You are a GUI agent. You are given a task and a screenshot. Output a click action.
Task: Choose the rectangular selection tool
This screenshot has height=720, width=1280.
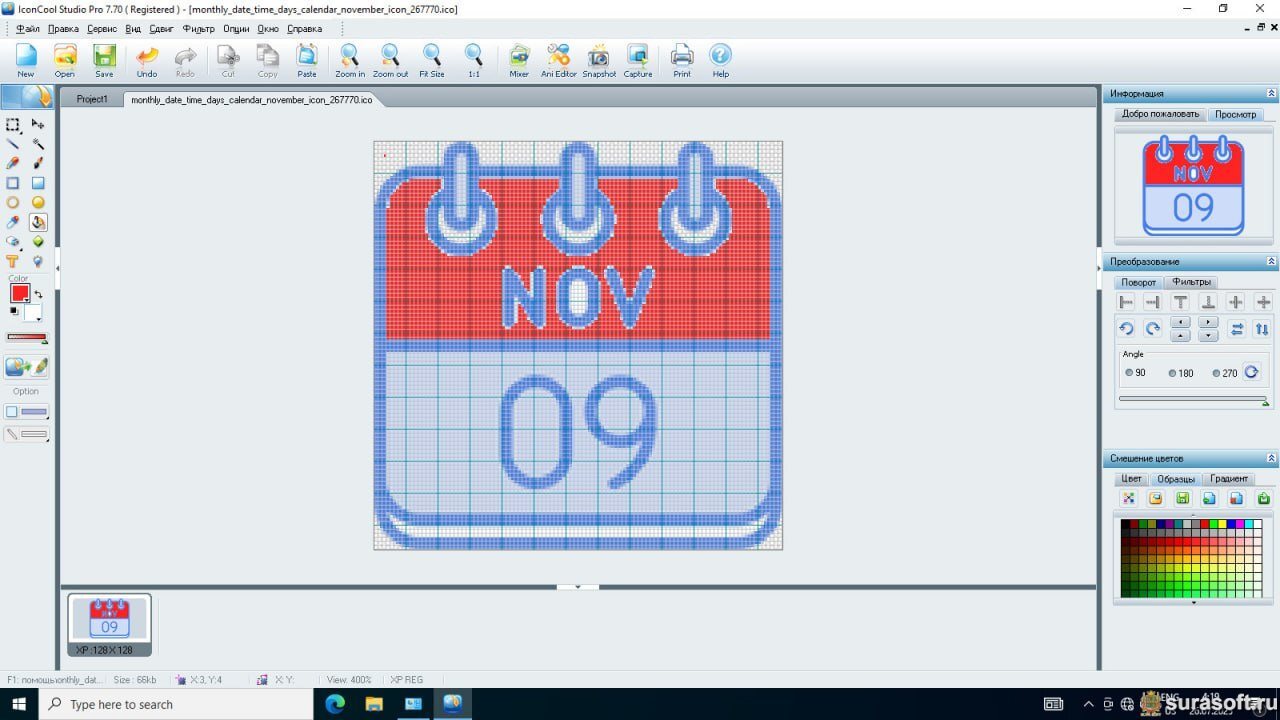tap(13, 125)
